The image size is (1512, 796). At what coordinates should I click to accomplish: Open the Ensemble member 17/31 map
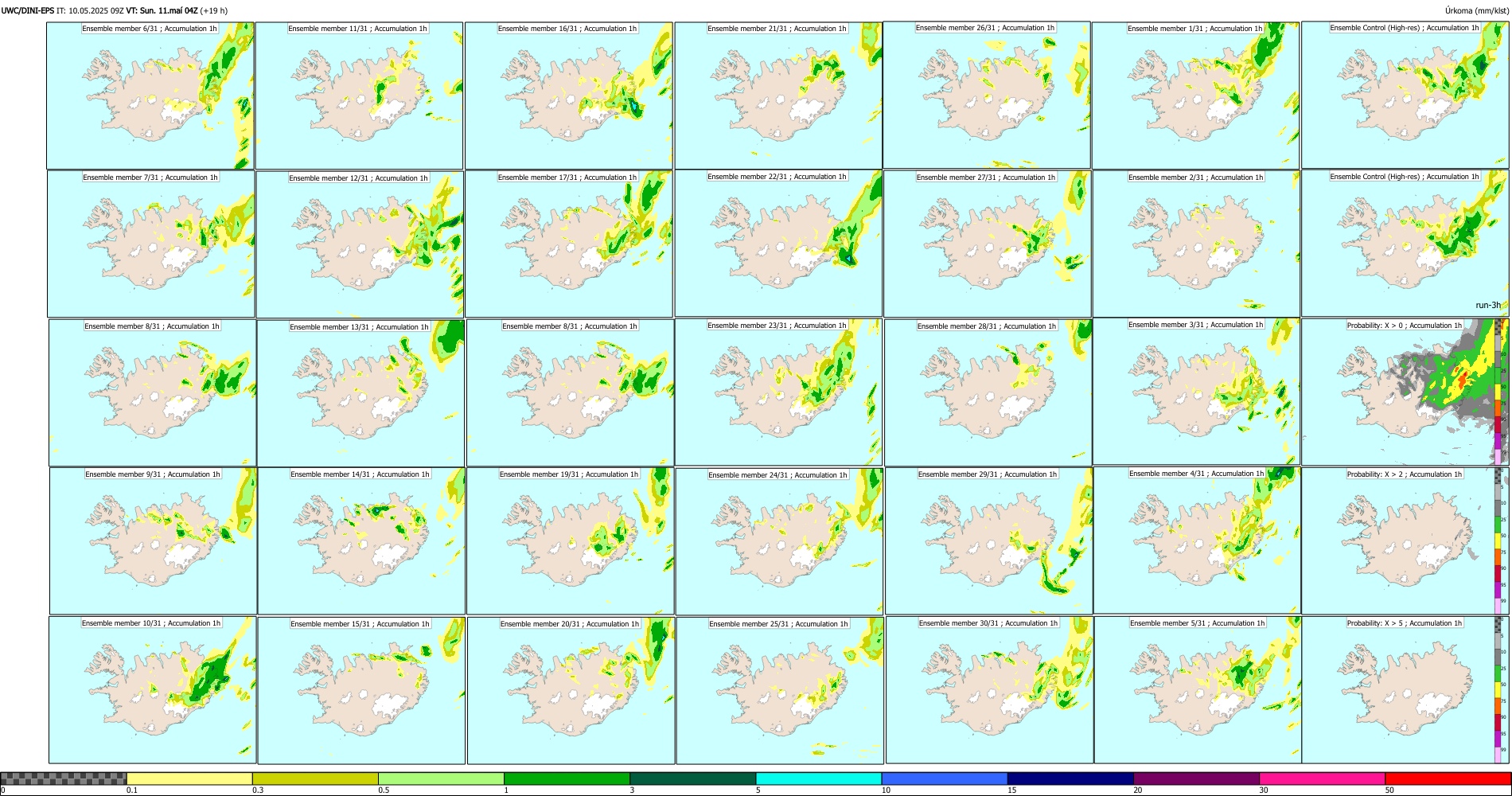pyautogui.click(x=569, y=244)
